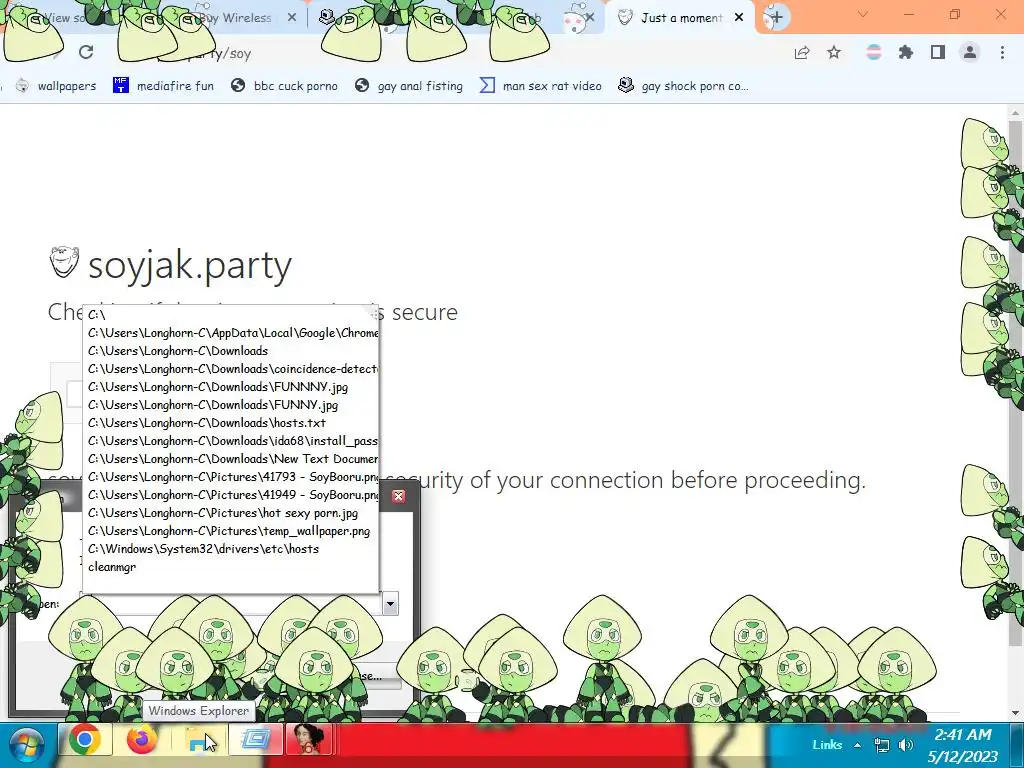This screenshot has height=768, width=1024.
Task: Select 41793 - SoyBooru.png entry
Action: [x=231, y=477]
